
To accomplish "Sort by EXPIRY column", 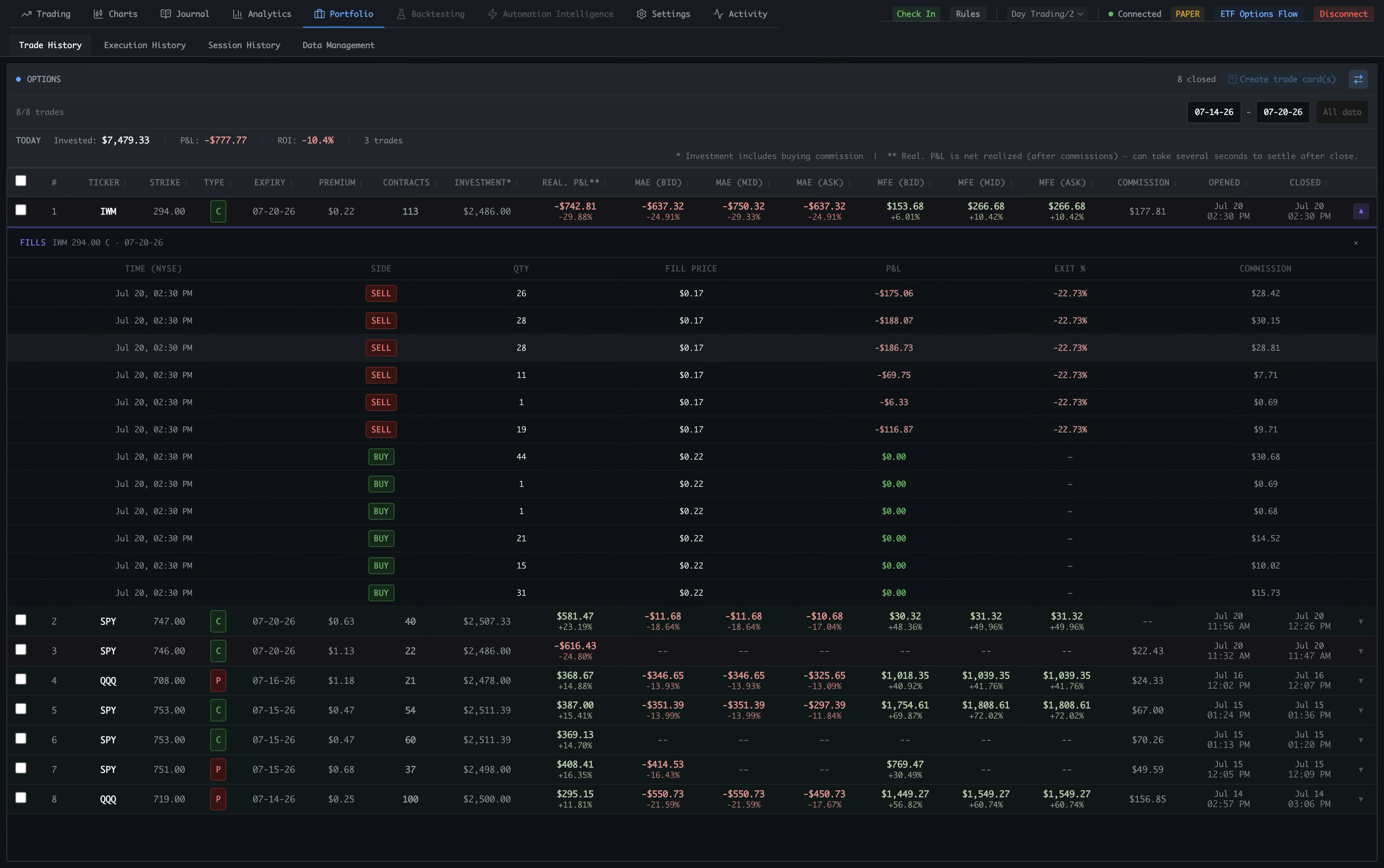I will tap(273, 183).
